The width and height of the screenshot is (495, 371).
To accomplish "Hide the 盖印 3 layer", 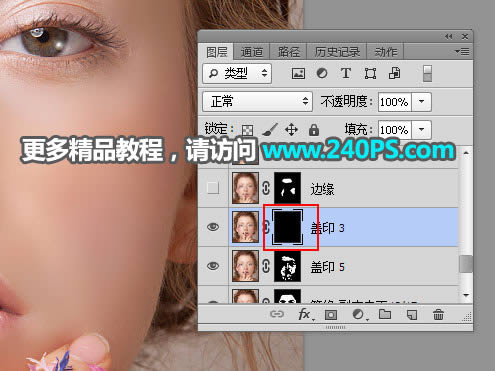I will 213,227.
